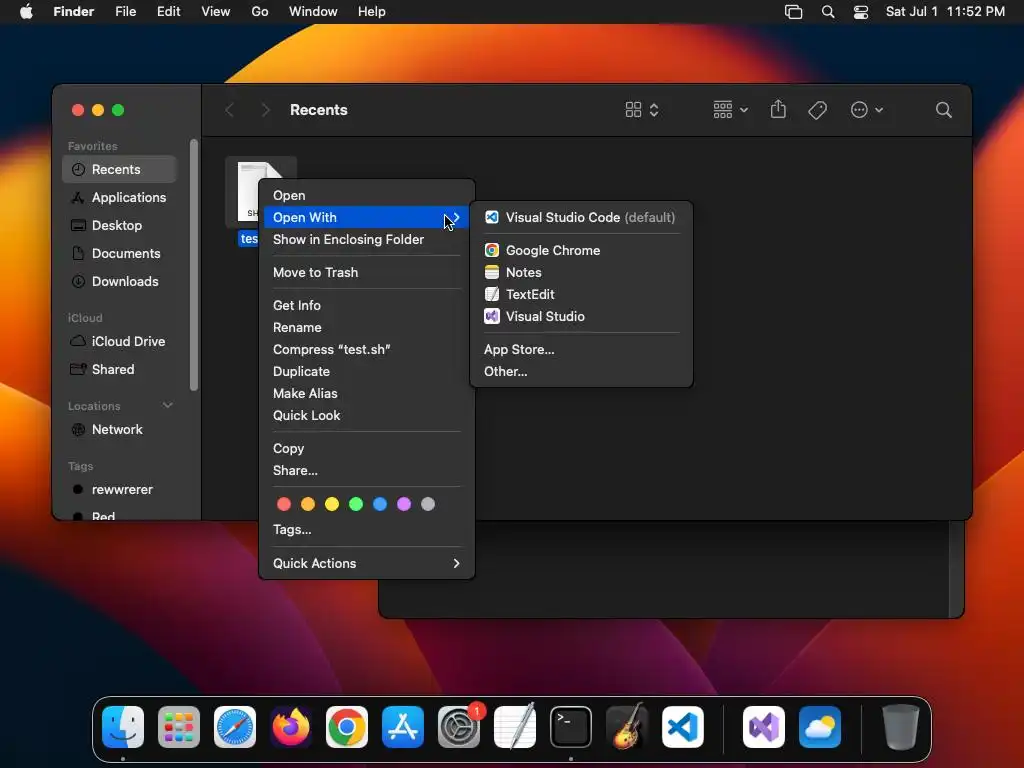Open purple Visual Studio Dock icon

[x=764, y=727]
